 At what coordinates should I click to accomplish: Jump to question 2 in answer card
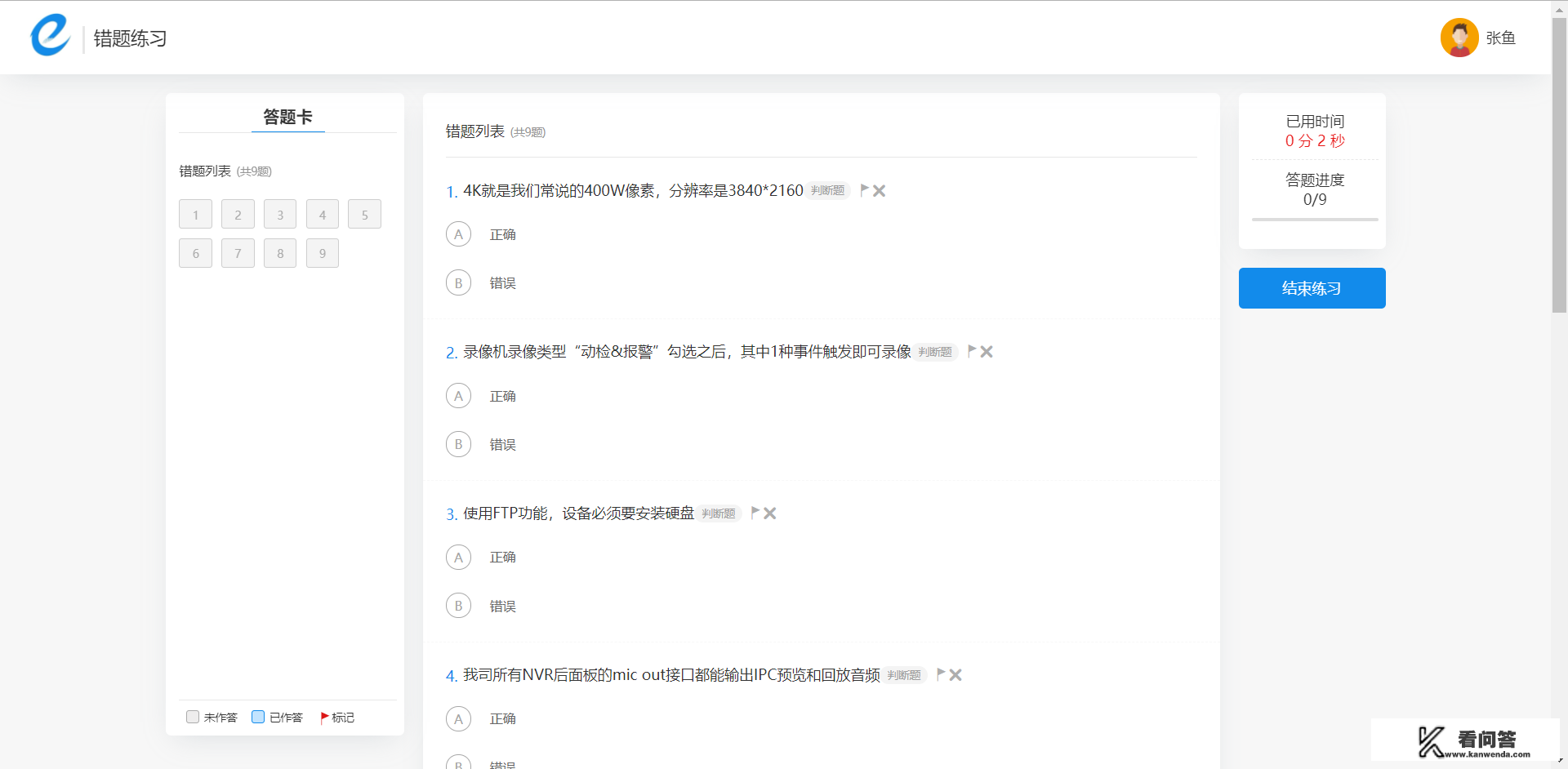coord(238,215)
